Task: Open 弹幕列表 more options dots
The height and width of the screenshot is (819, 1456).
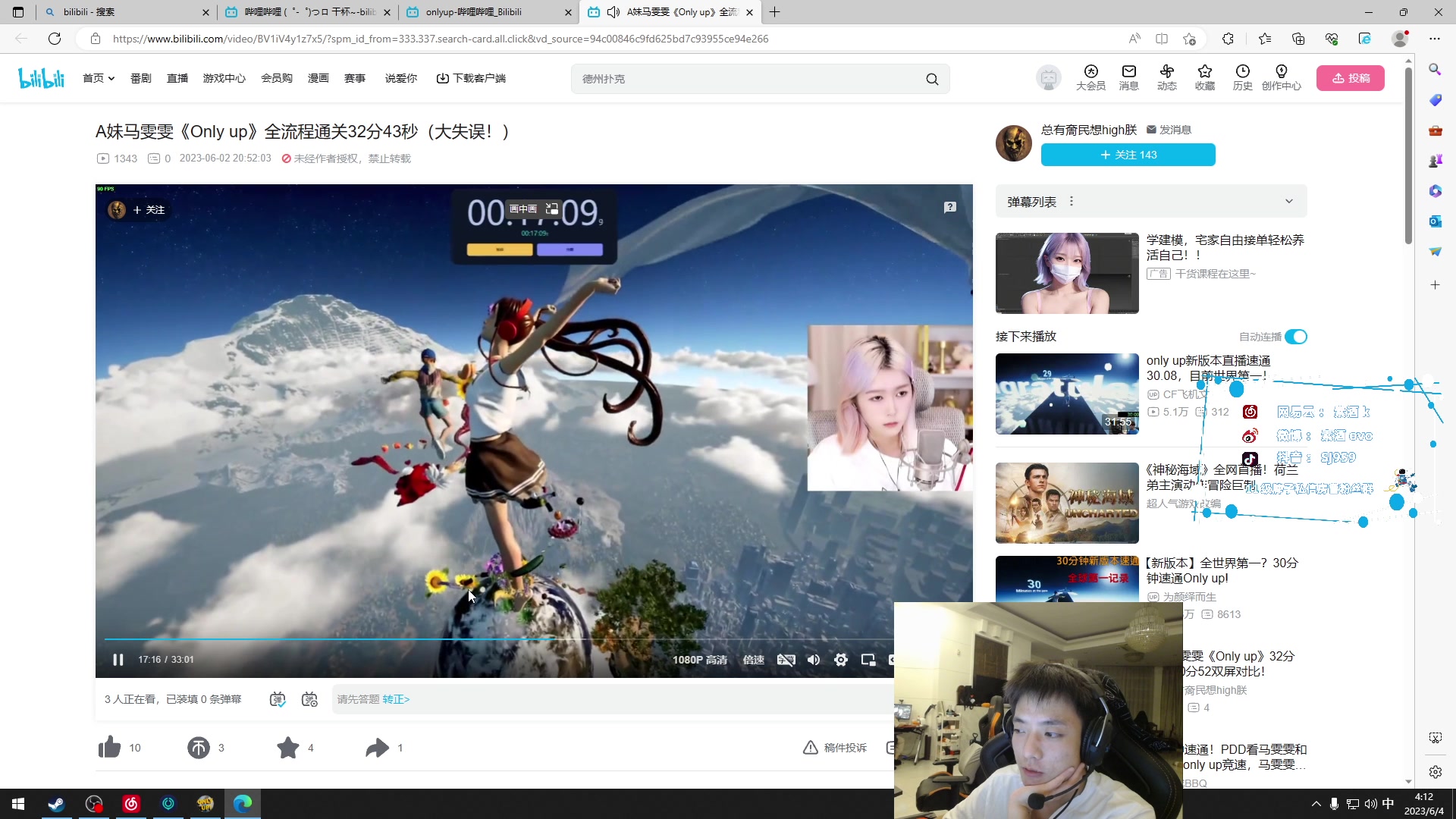Action: (1072, 202)
